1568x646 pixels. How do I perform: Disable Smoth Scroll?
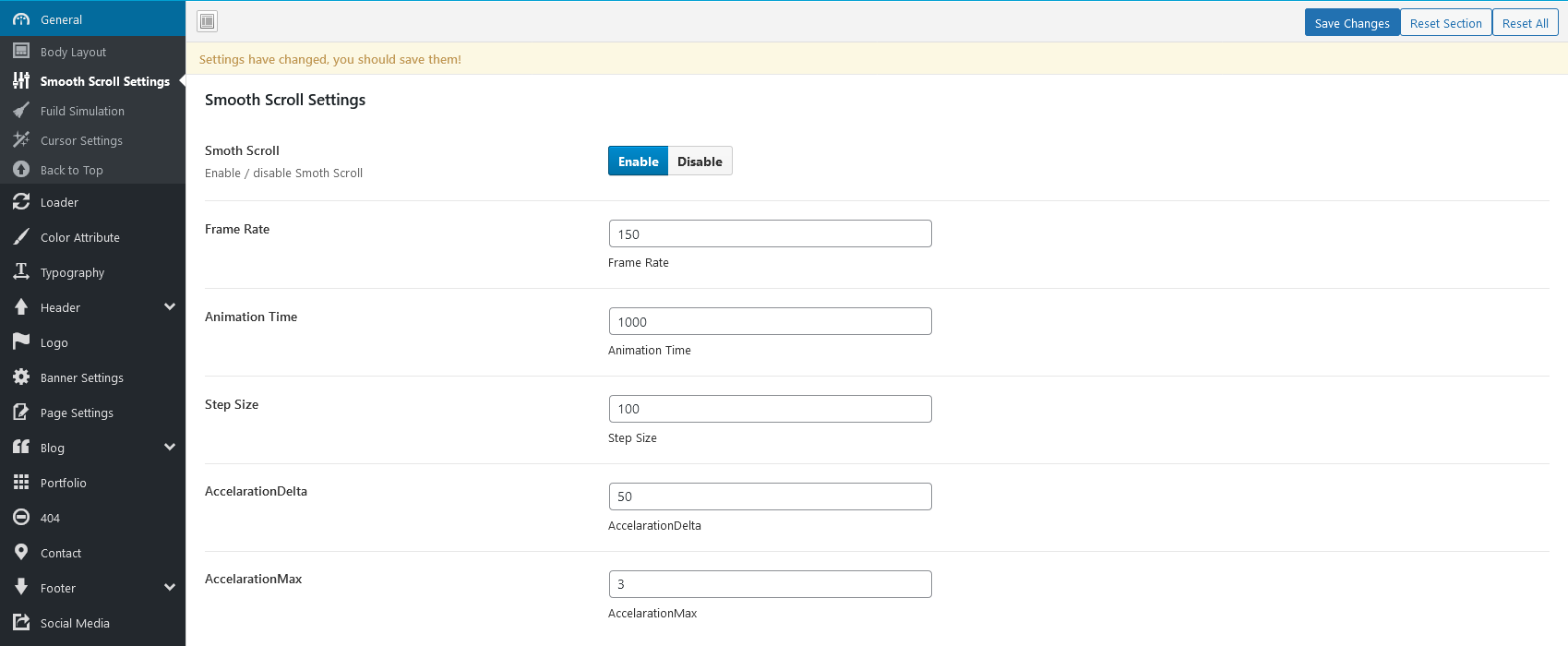click(700, 161)
